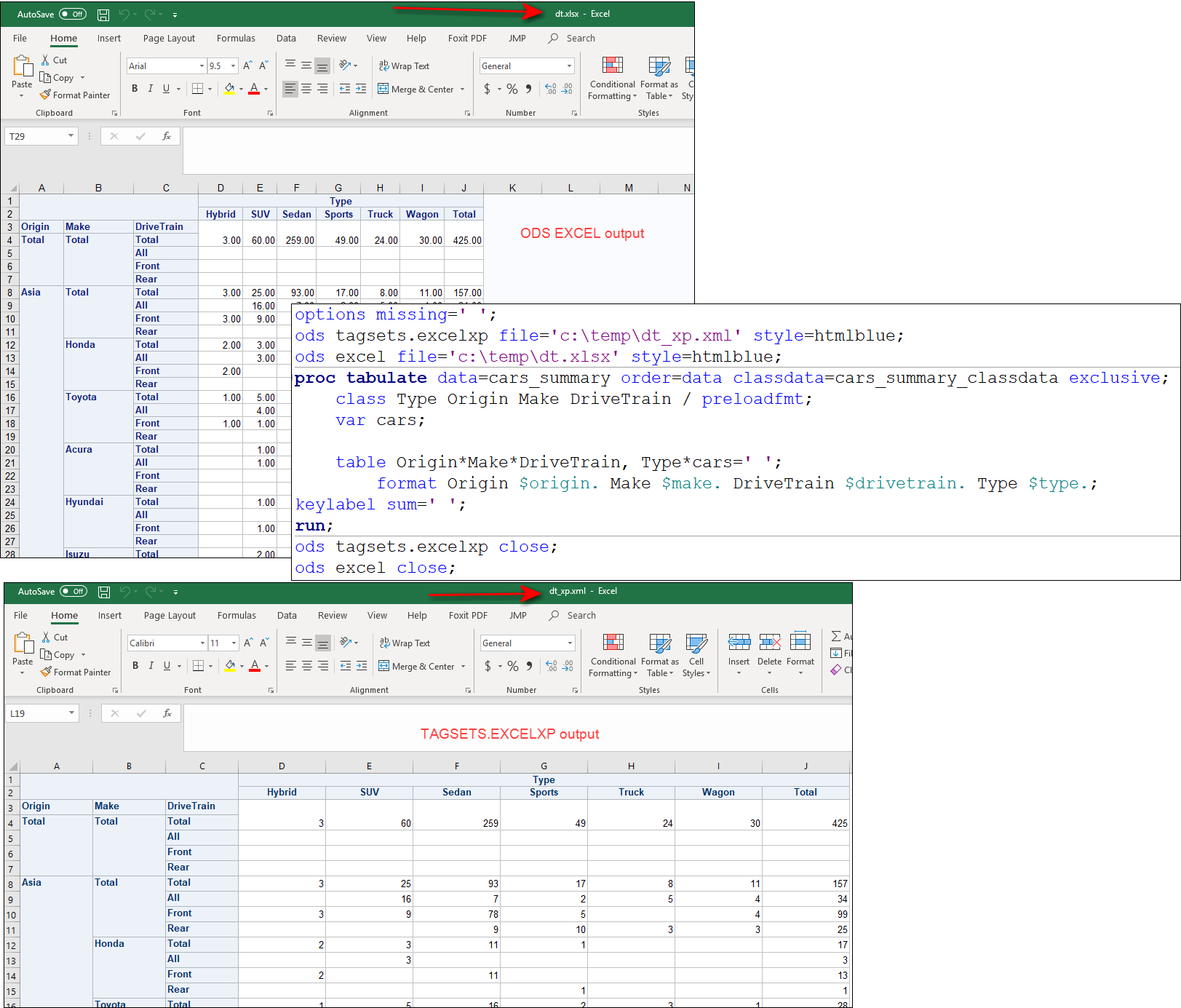Open the Foxit PDF tab

tap(466, 38)
